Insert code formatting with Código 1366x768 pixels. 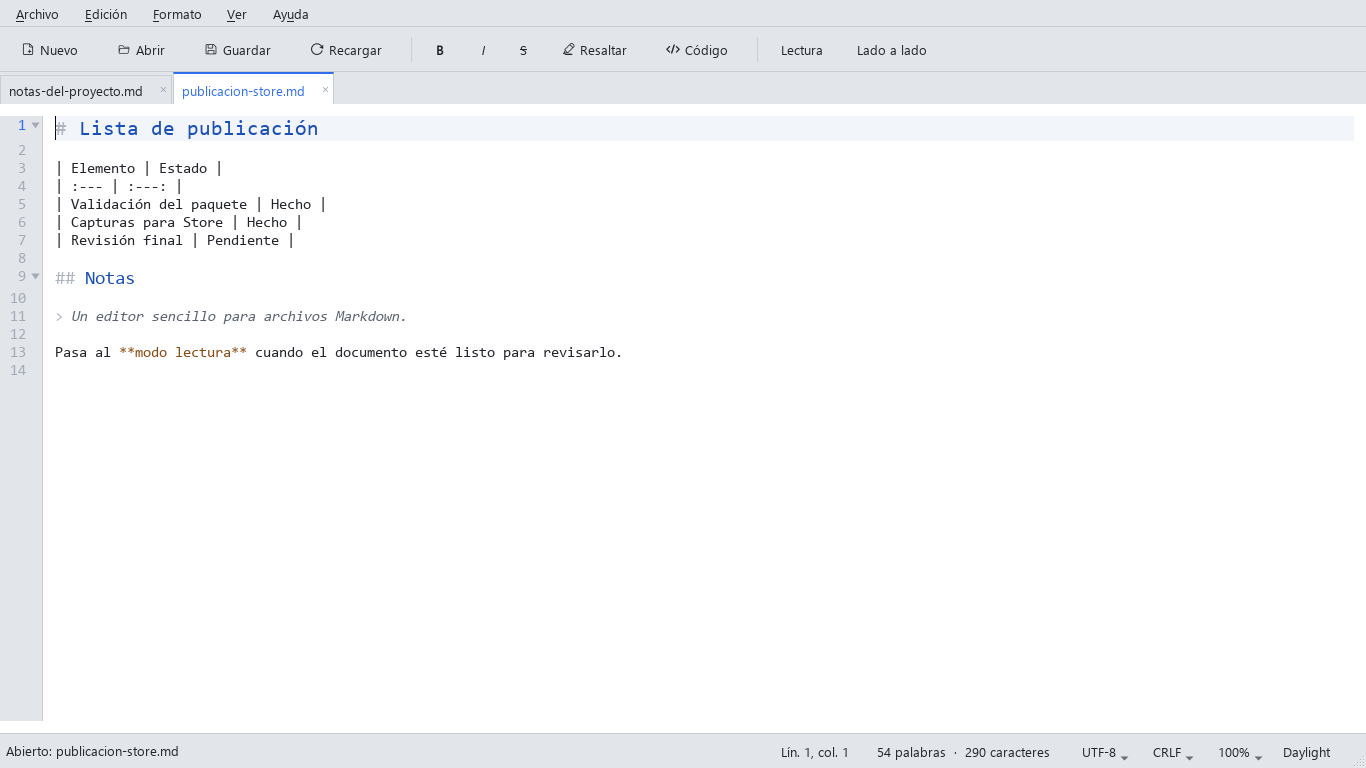[x=697, y=50]
